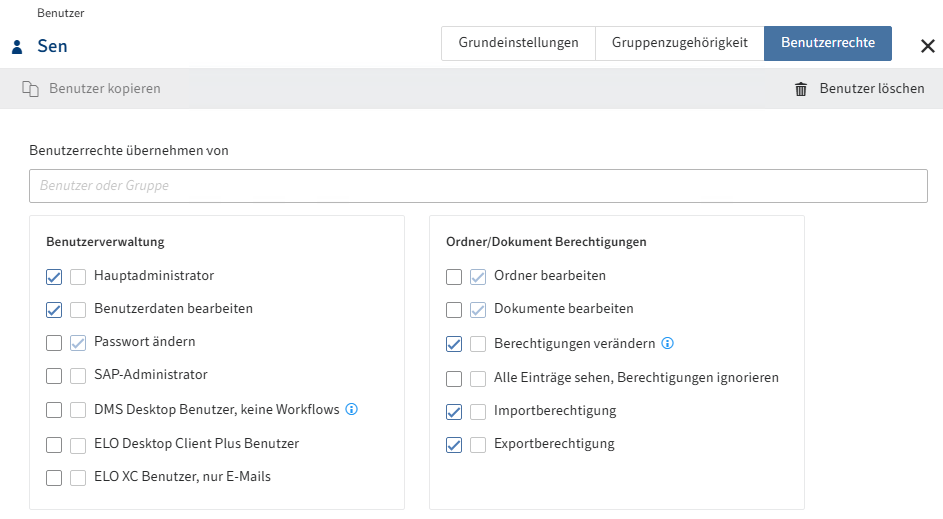
Task: Click the trash icon for Benutzer löschen
Action: point(800,89)
